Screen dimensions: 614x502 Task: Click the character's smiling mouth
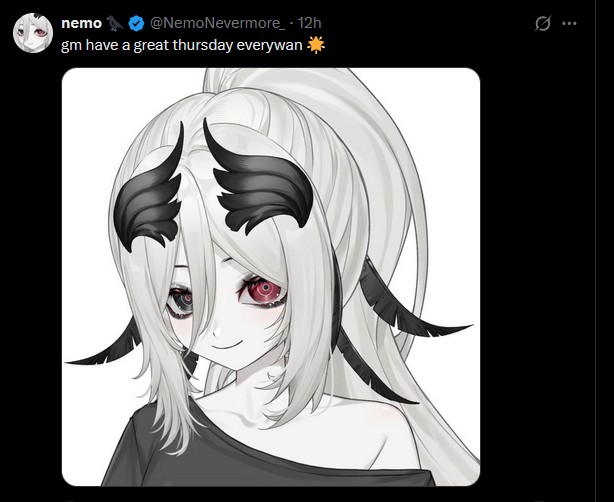pos(223,346)
